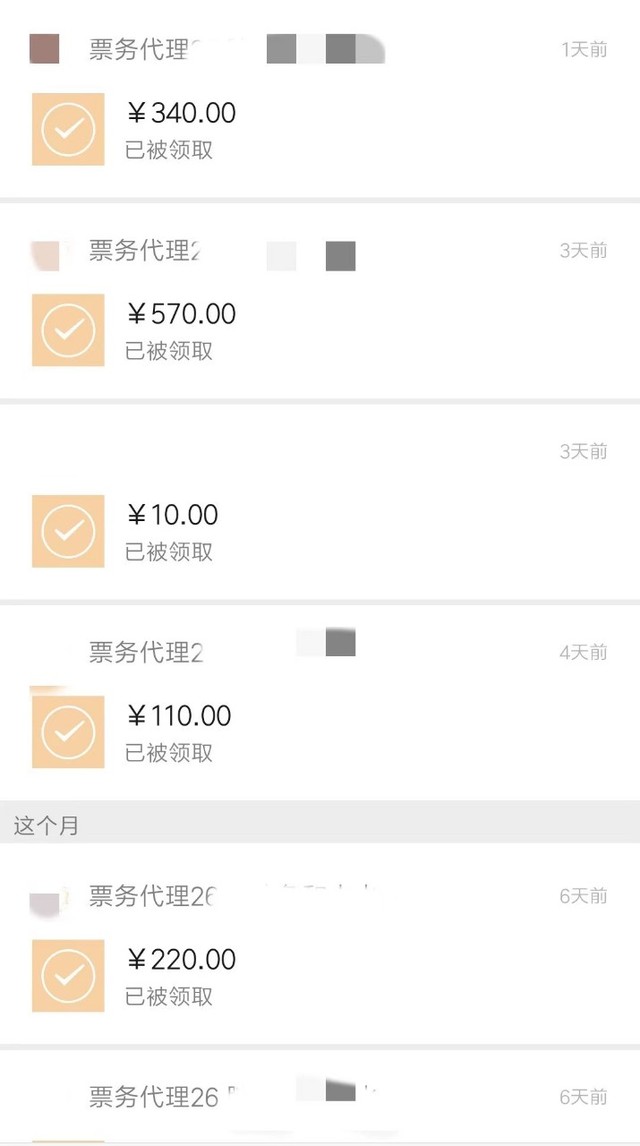The image size is (640, 1146).
Task: Tap the checkmark icon beside ¥110.00
Action: (68, 732)
